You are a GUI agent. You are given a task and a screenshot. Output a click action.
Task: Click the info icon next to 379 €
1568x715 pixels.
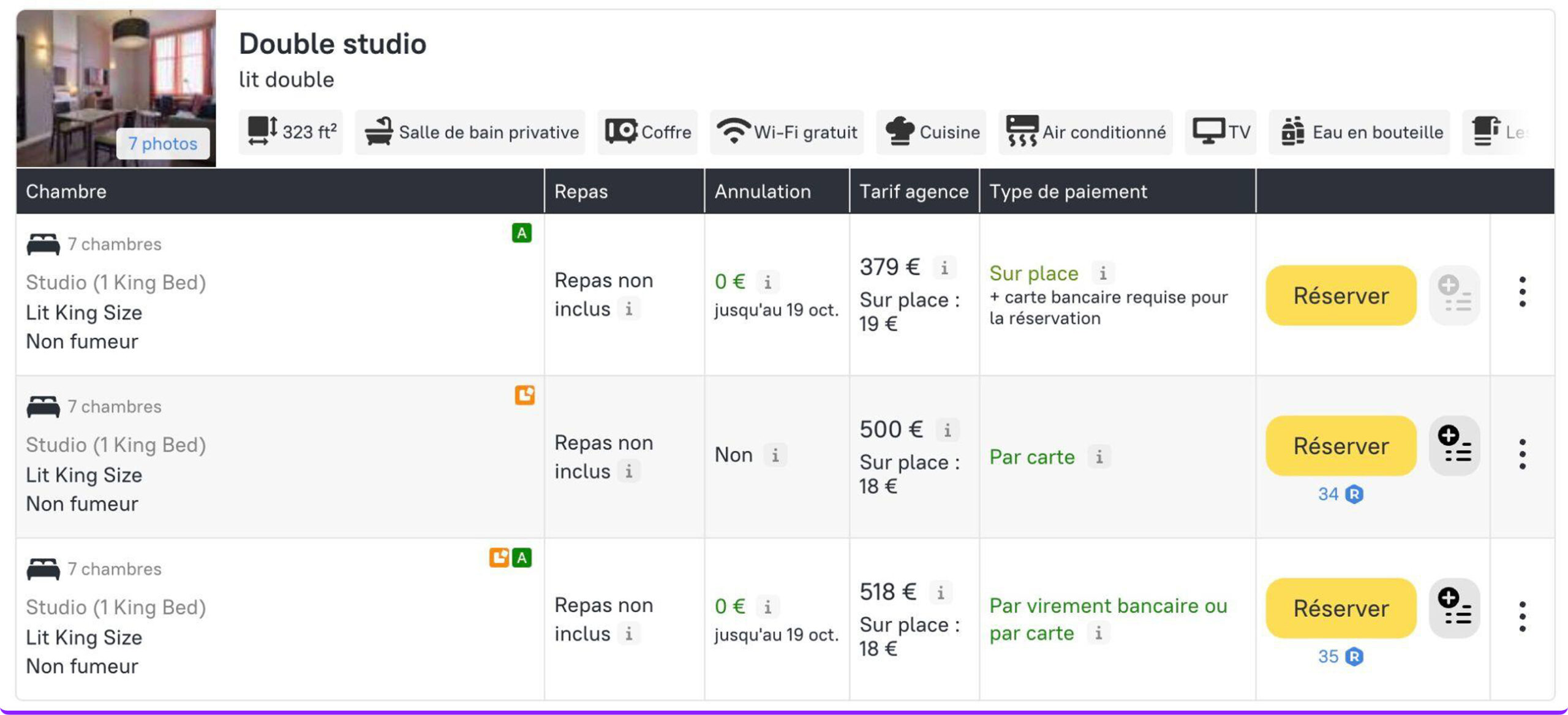(x=944, y=268)
